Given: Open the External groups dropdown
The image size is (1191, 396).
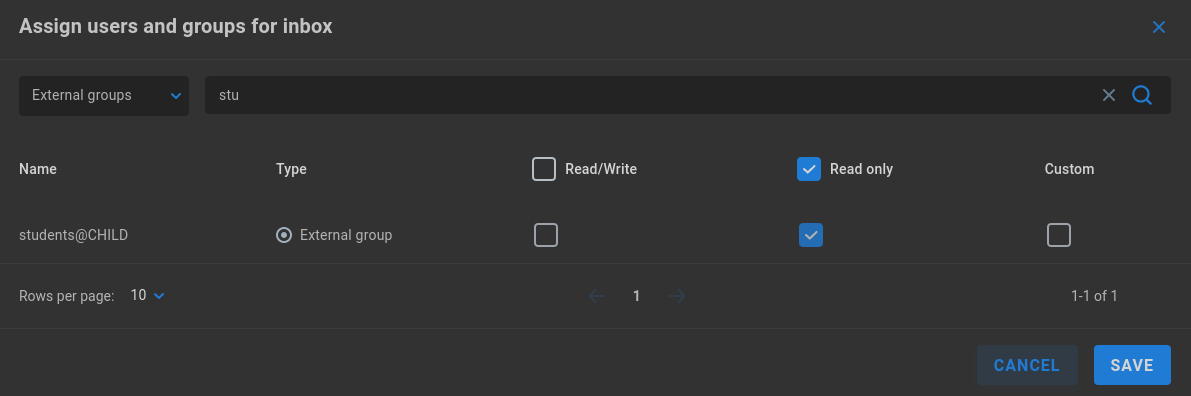Looking at the screenshot, I should click(104, 96).
